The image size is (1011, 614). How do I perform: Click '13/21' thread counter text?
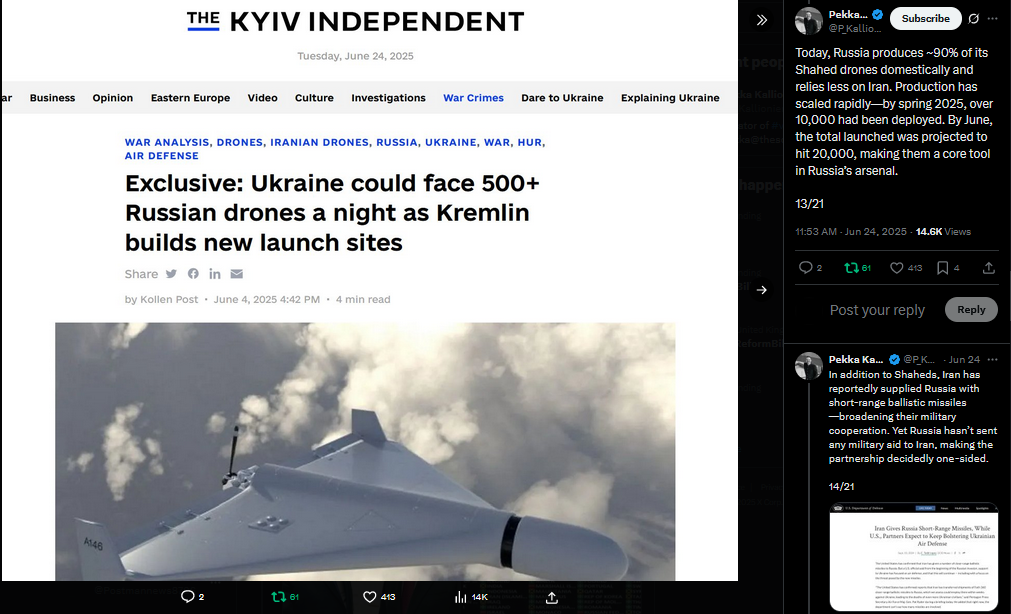click(x=809, y=204)
